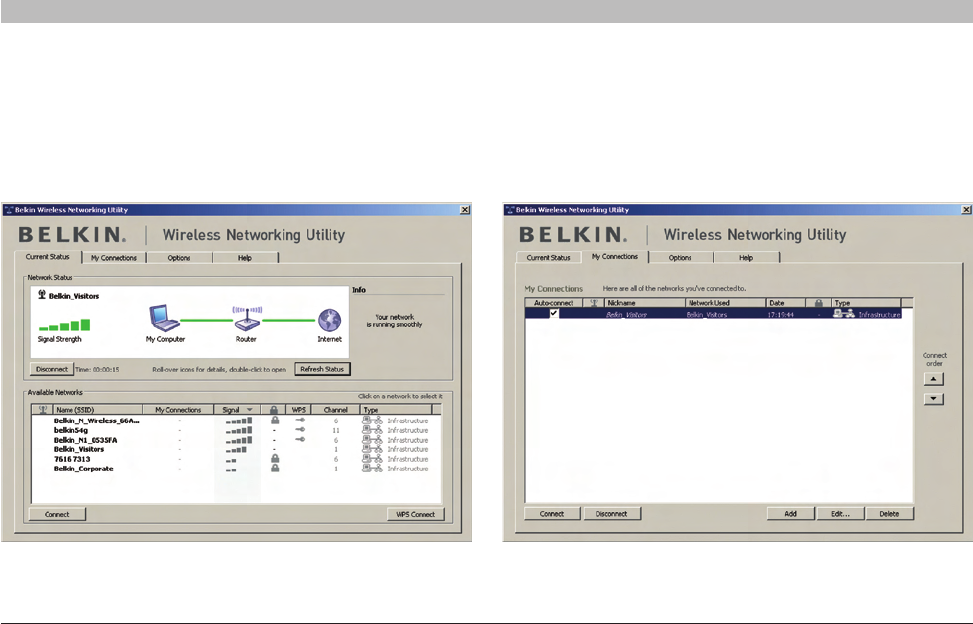Click signal bars on belkin54g row

click(239, 430)
